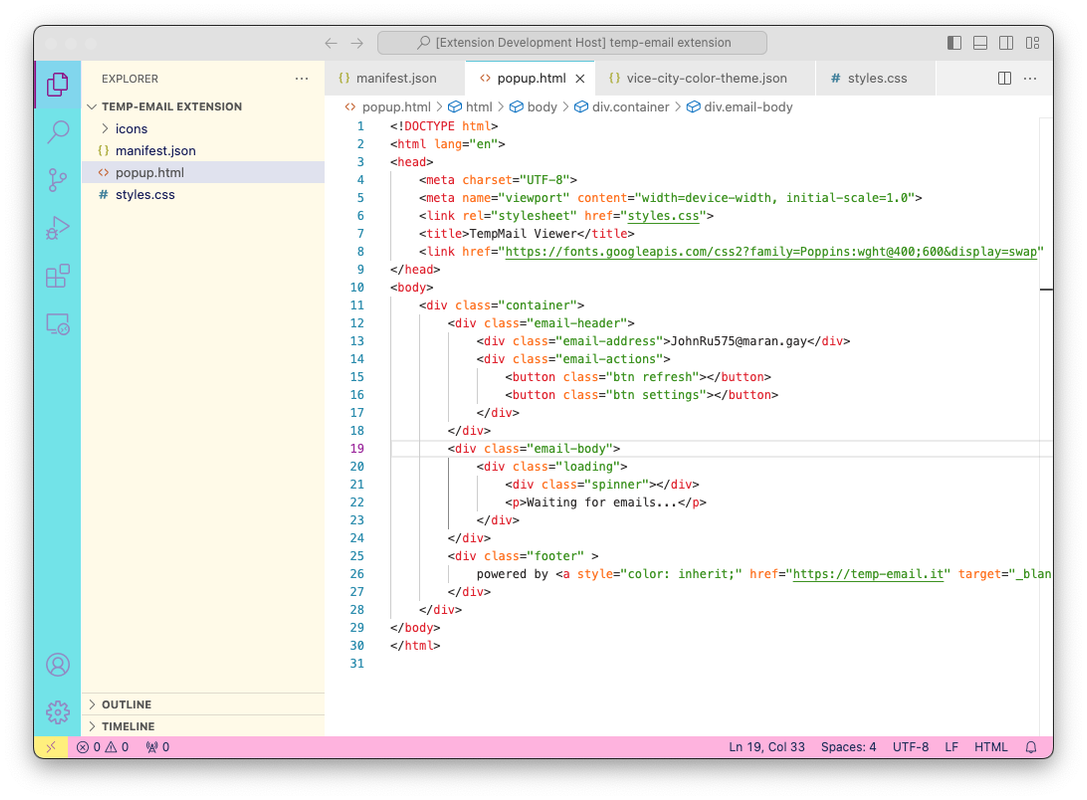Customize layout from the title bar
1087x800 pixels.
[1032, 43]
